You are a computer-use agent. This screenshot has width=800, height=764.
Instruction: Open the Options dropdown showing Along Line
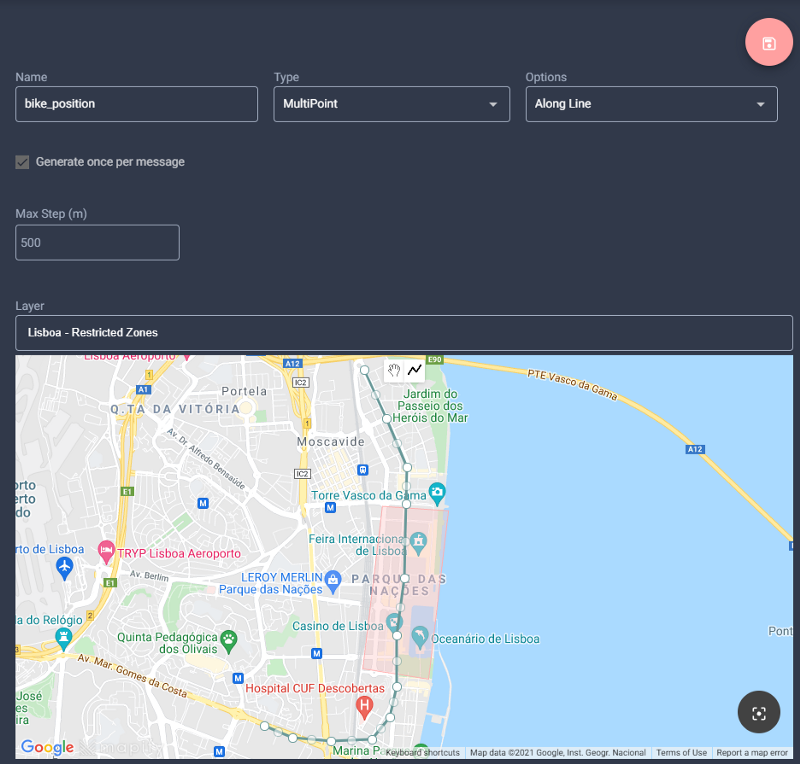tap(652, 104)
